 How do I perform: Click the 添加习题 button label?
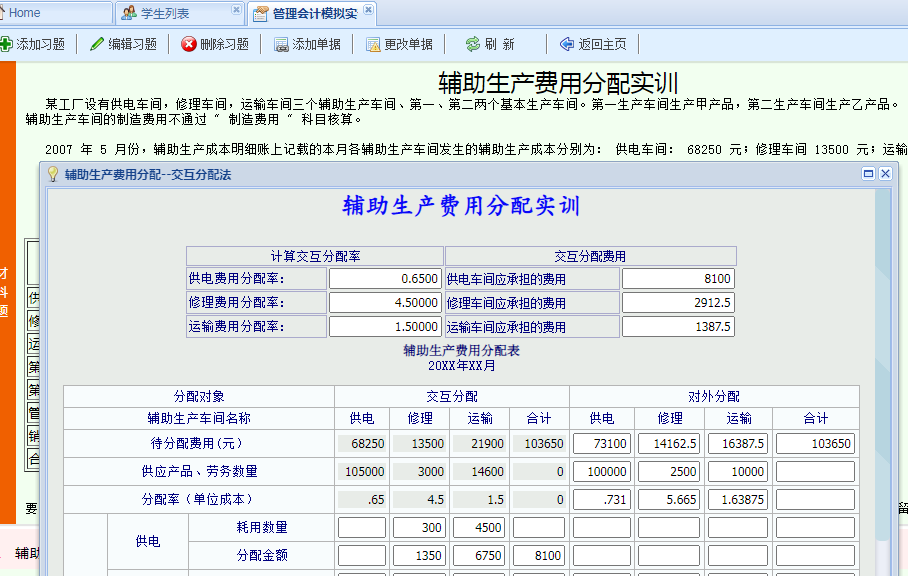(41, 44)
